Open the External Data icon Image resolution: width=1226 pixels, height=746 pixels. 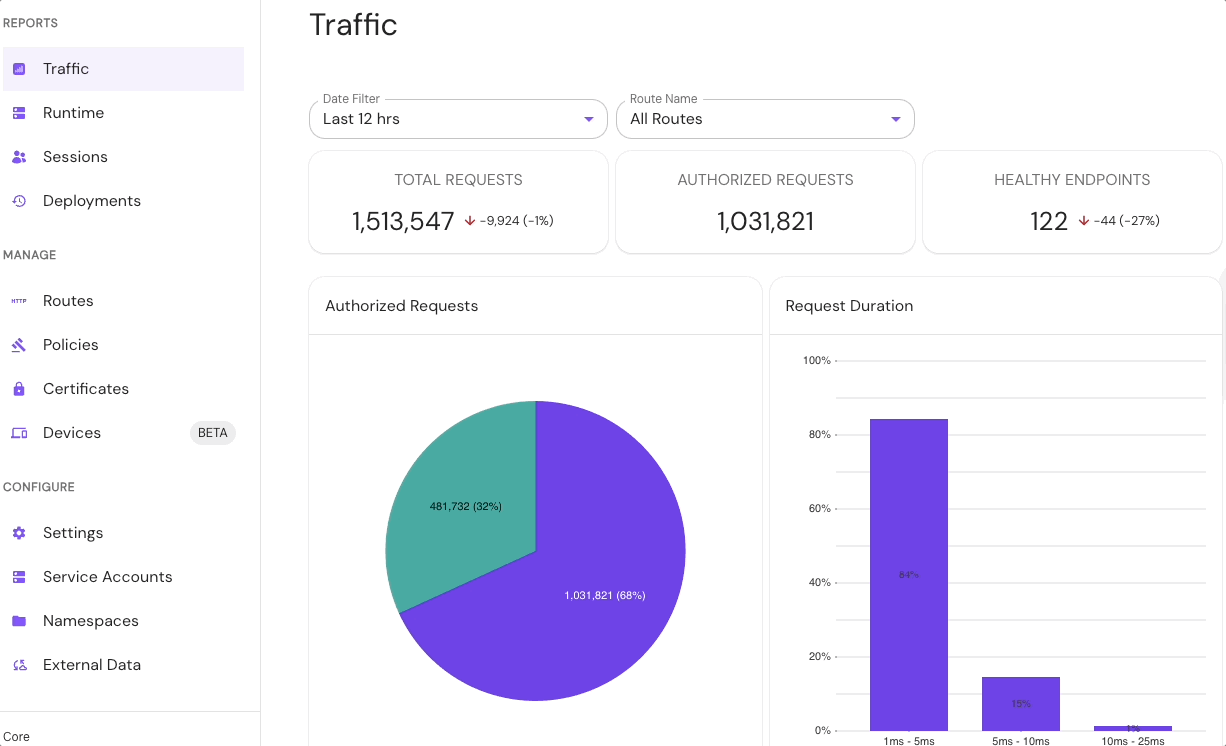tap(20, 664)
